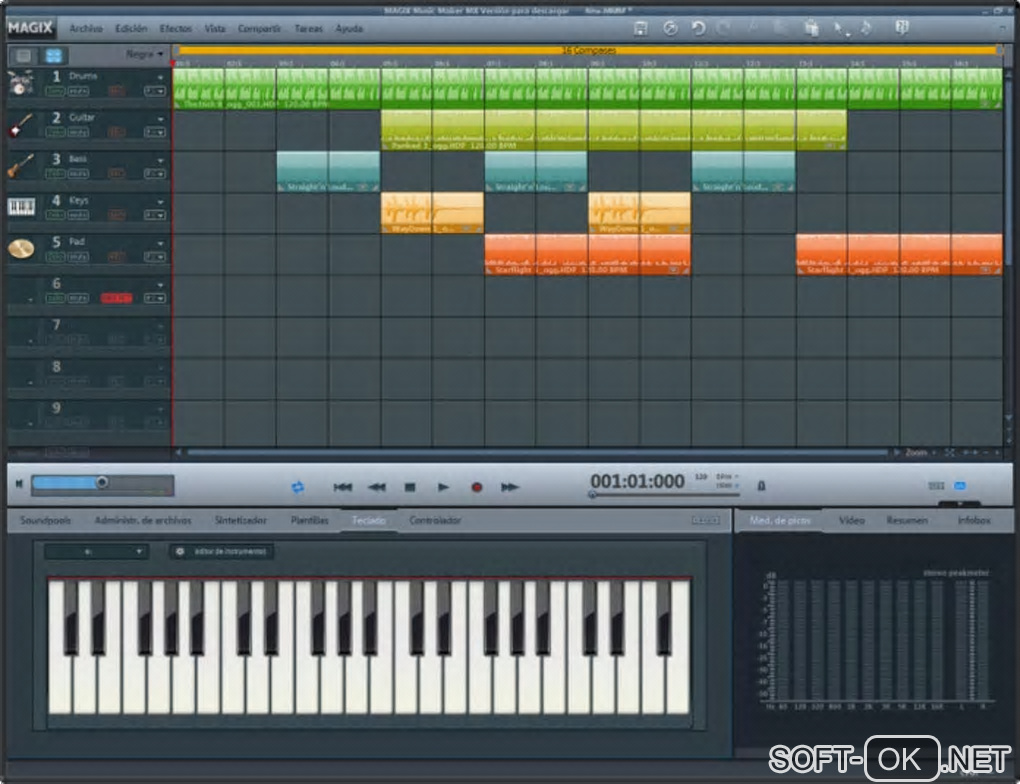Expand the Drums track options arrow
1020x784 pixels.
(160, 77)
